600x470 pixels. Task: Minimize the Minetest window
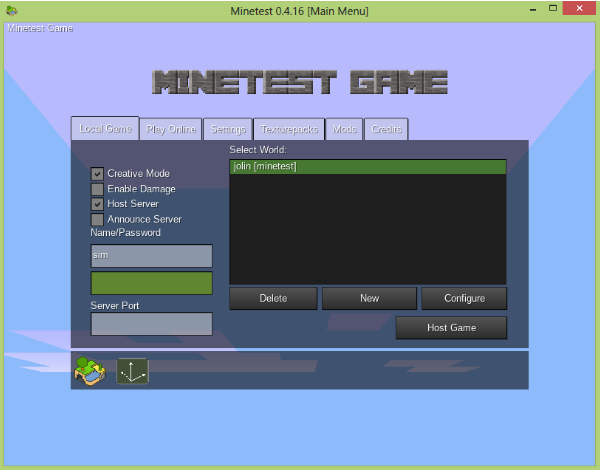point(533,9)
